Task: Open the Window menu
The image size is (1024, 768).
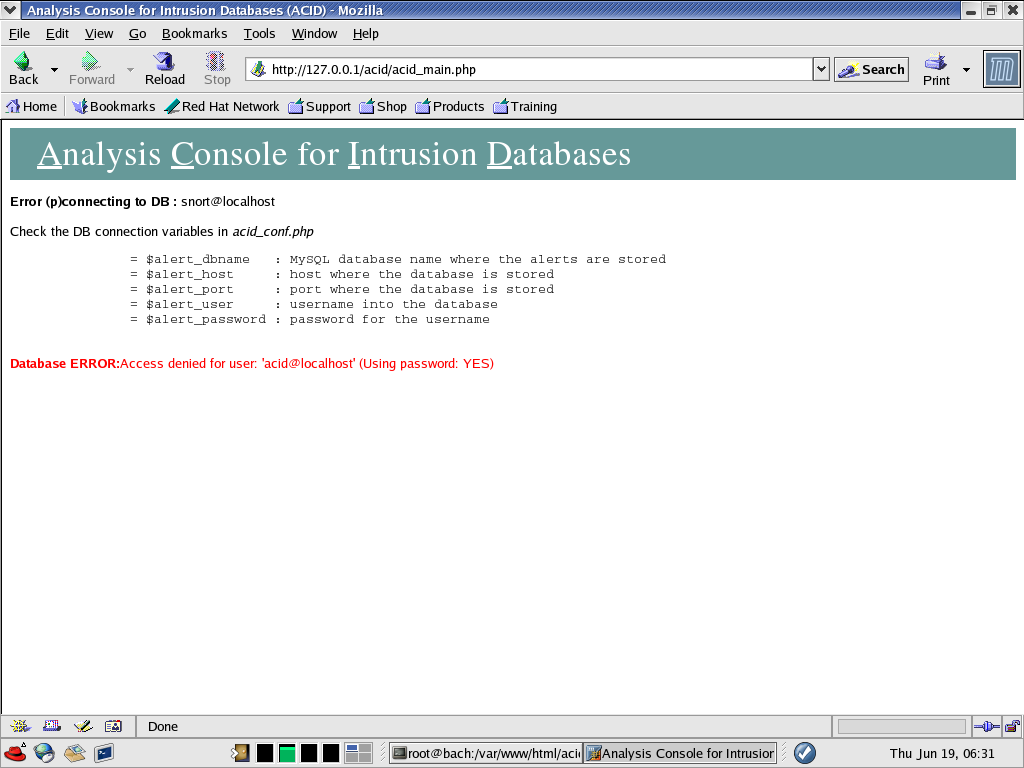Action: (314, 33)
